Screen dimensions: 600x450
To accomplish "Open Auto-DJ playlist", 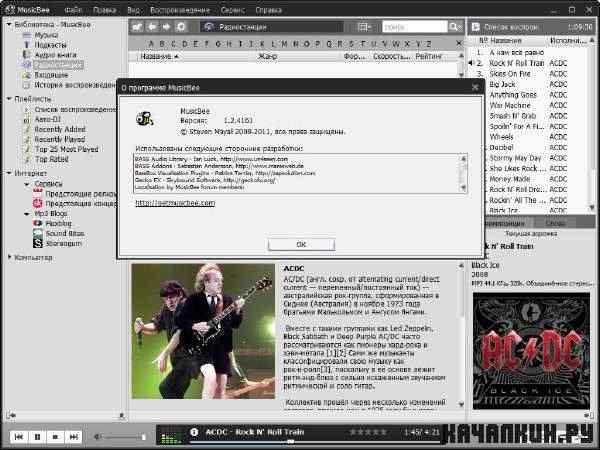I will (47, 119).
